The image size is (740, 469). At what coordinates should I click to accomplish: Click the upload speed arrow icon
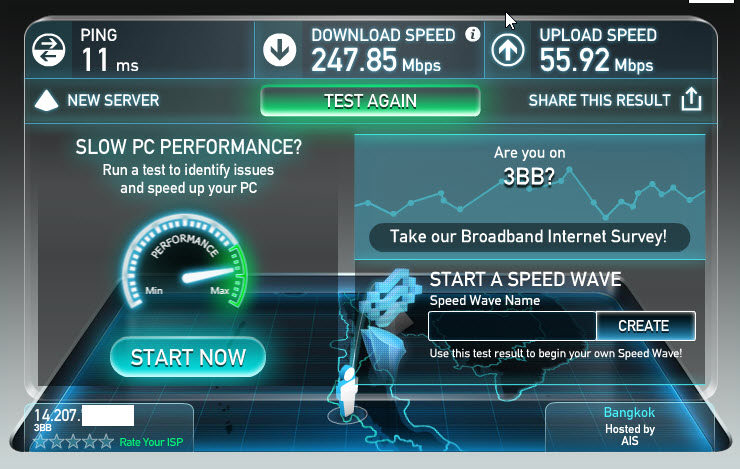click(508, 50)
